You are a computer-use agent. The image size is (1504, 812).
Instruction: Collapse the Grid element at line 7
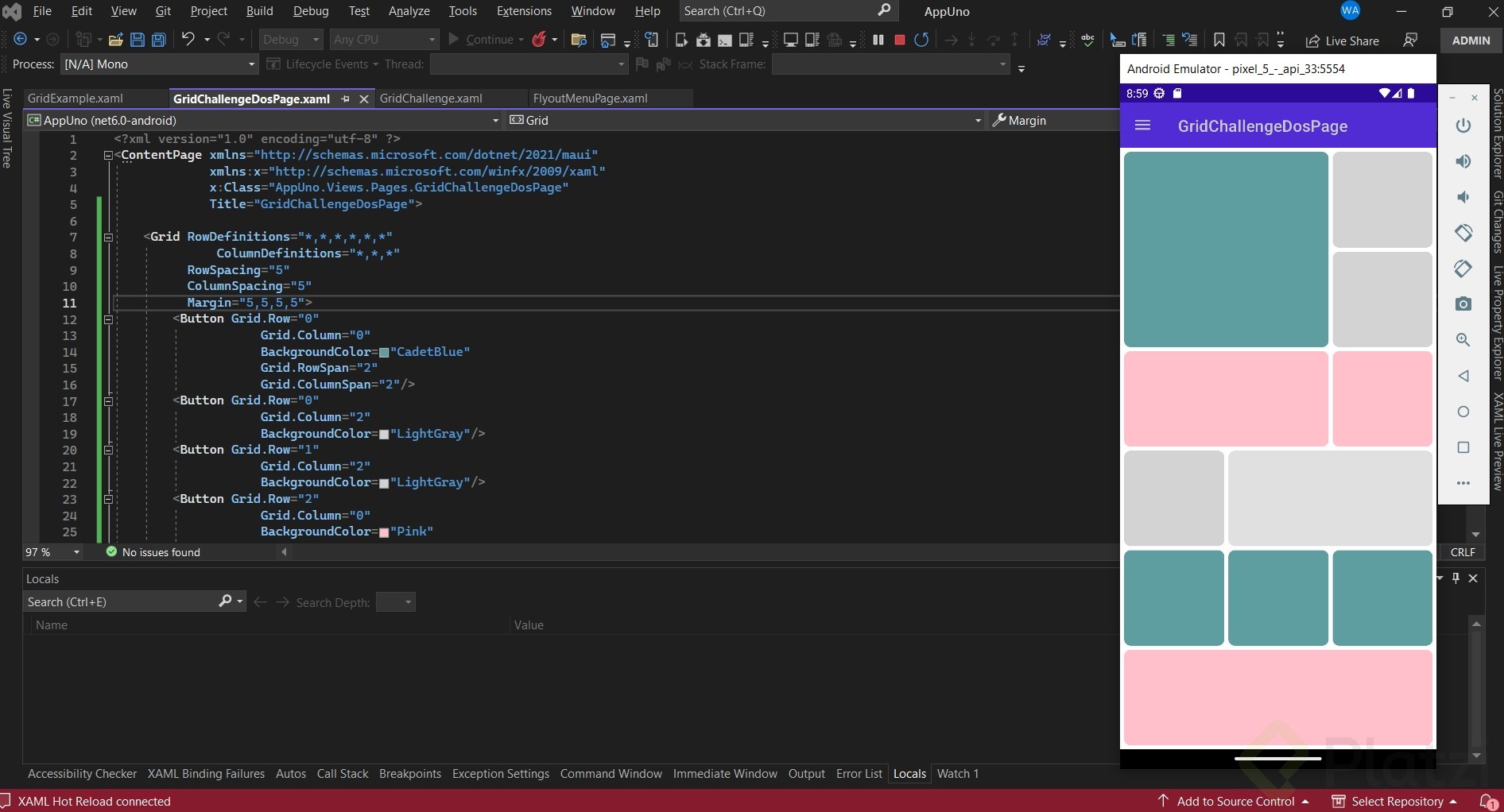108,237
